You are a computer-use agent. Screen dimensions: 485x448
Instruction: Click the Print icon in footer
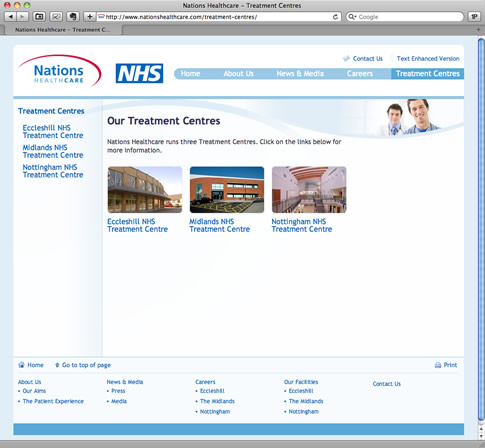[x=438, y=365]
